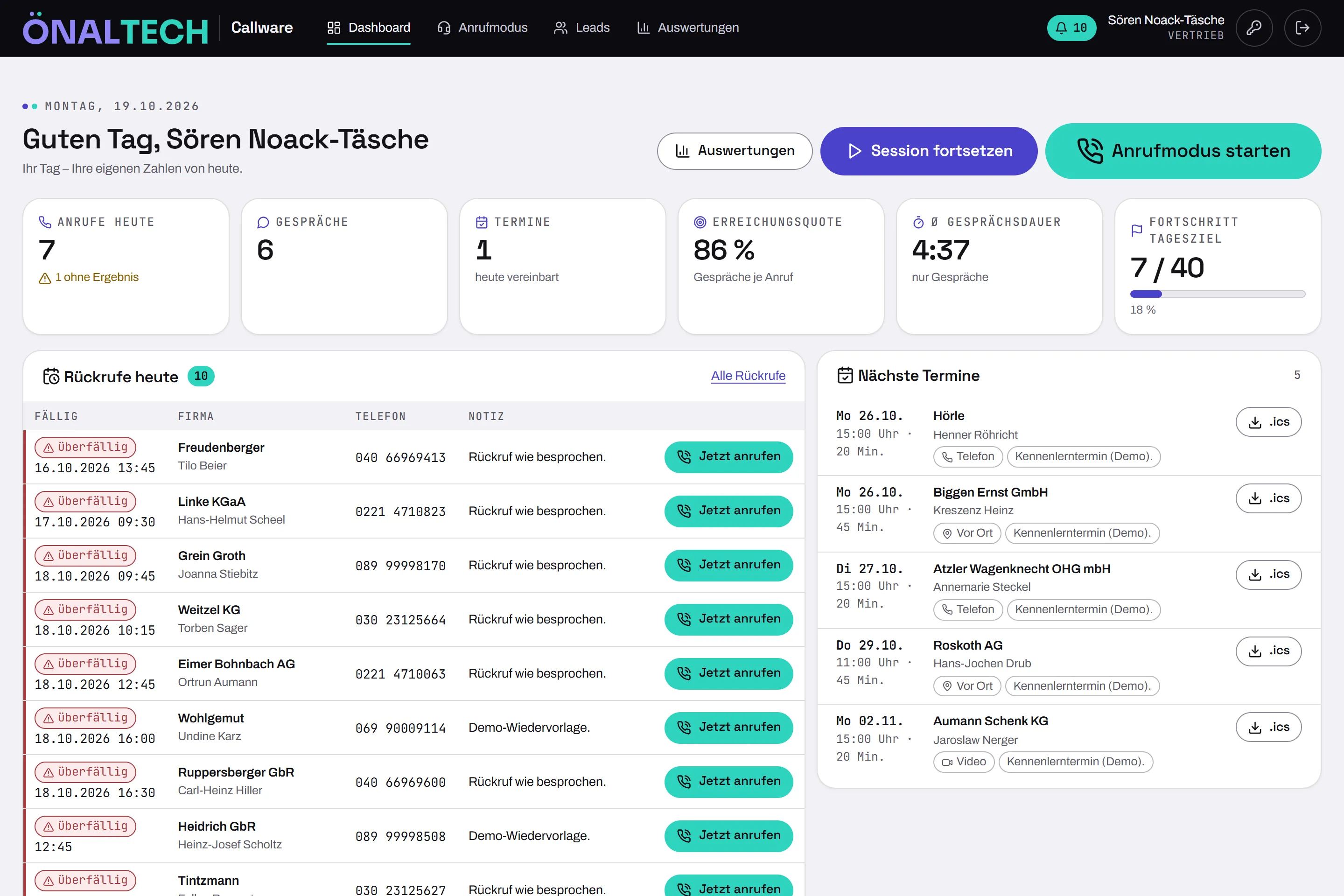
Task: Call Wohlgemut with Jetzt anrufen
Action: coord(728,728)
